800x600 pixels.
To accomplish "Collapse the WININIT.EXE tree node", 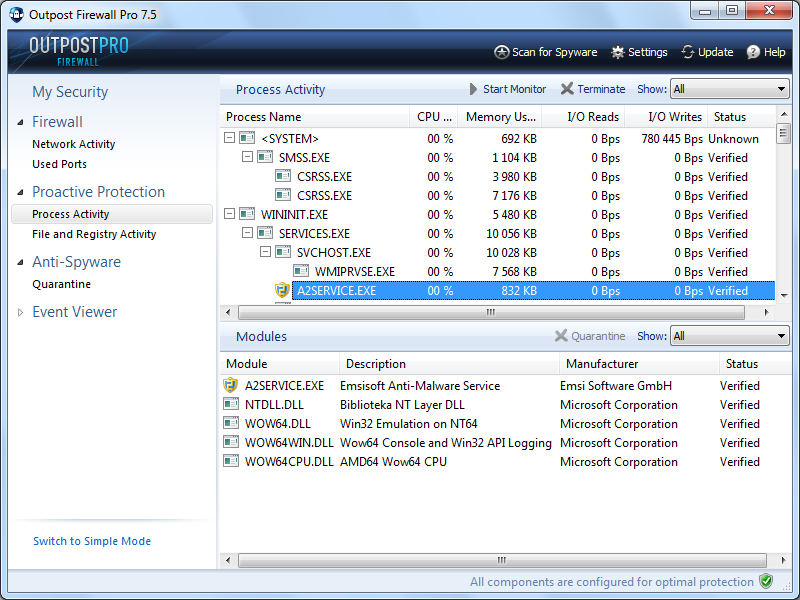I will [230, 215].
